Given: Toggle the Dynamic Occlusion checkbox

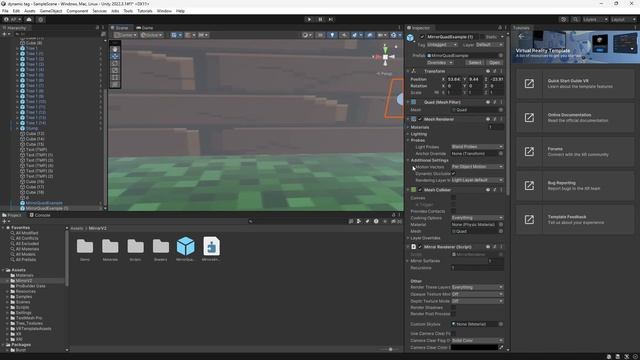Looking at the screenshot, I should click(453, 173).
